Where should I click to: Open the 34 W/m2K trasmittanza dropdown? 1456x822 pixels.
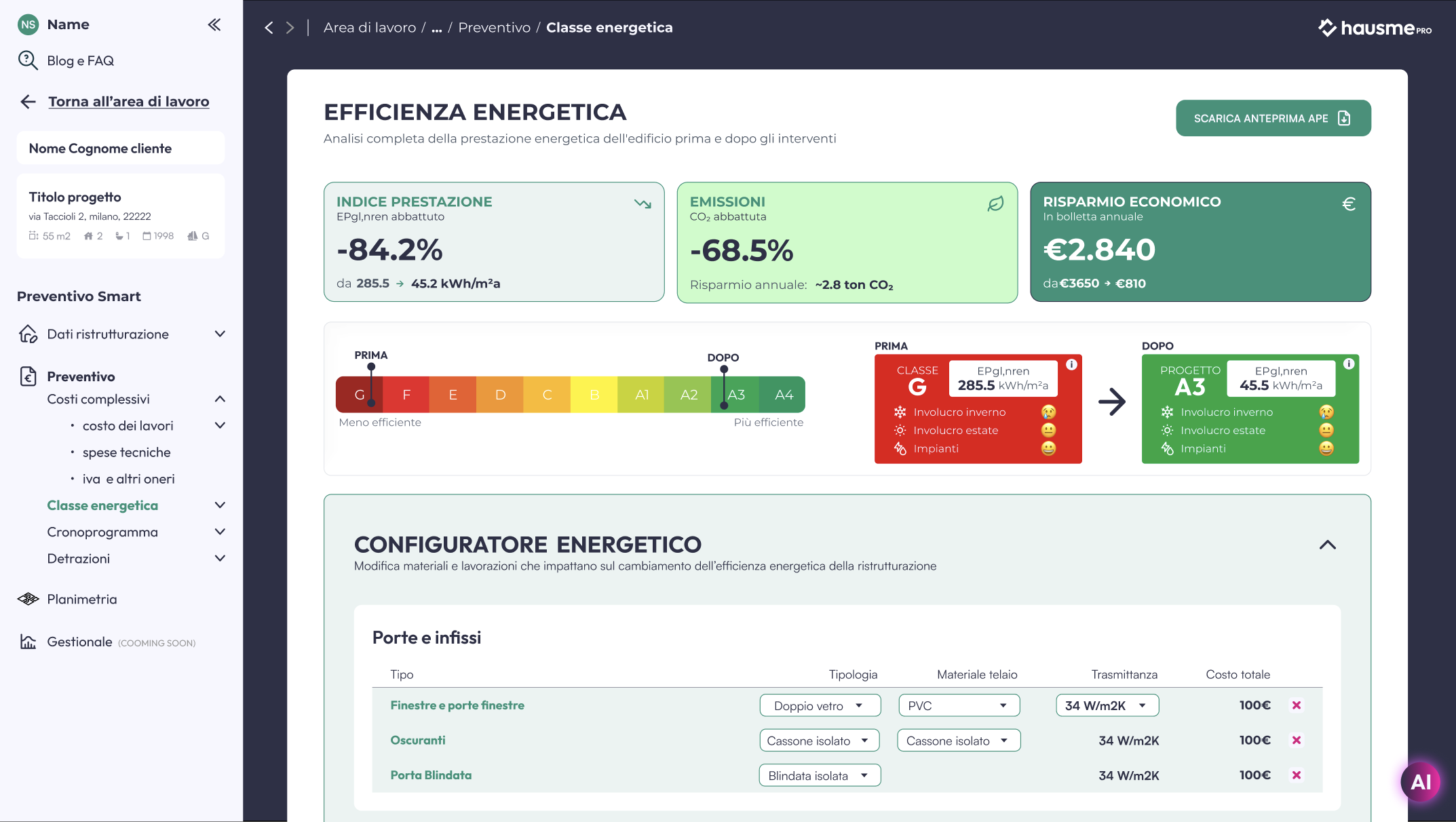click(x=1107, y=705)
